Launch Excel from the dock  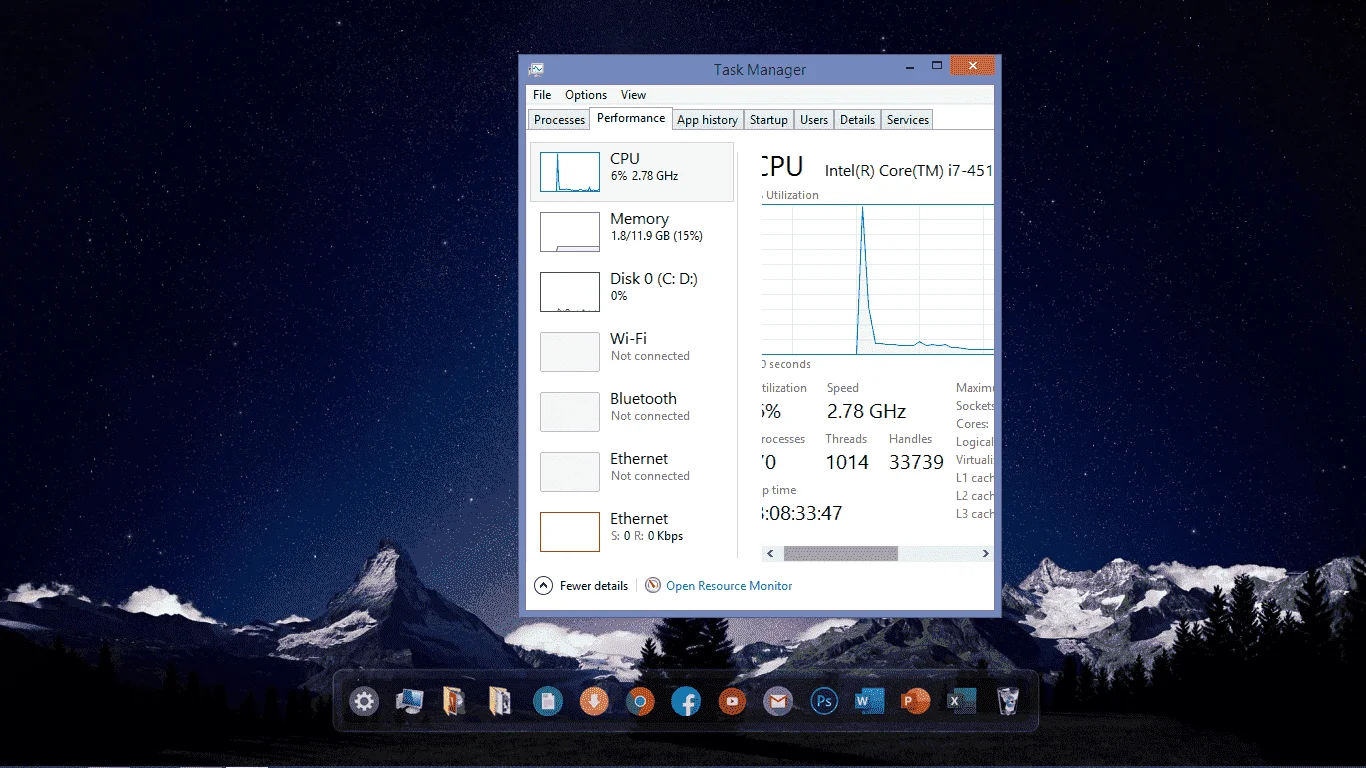(x=961, y=701)
